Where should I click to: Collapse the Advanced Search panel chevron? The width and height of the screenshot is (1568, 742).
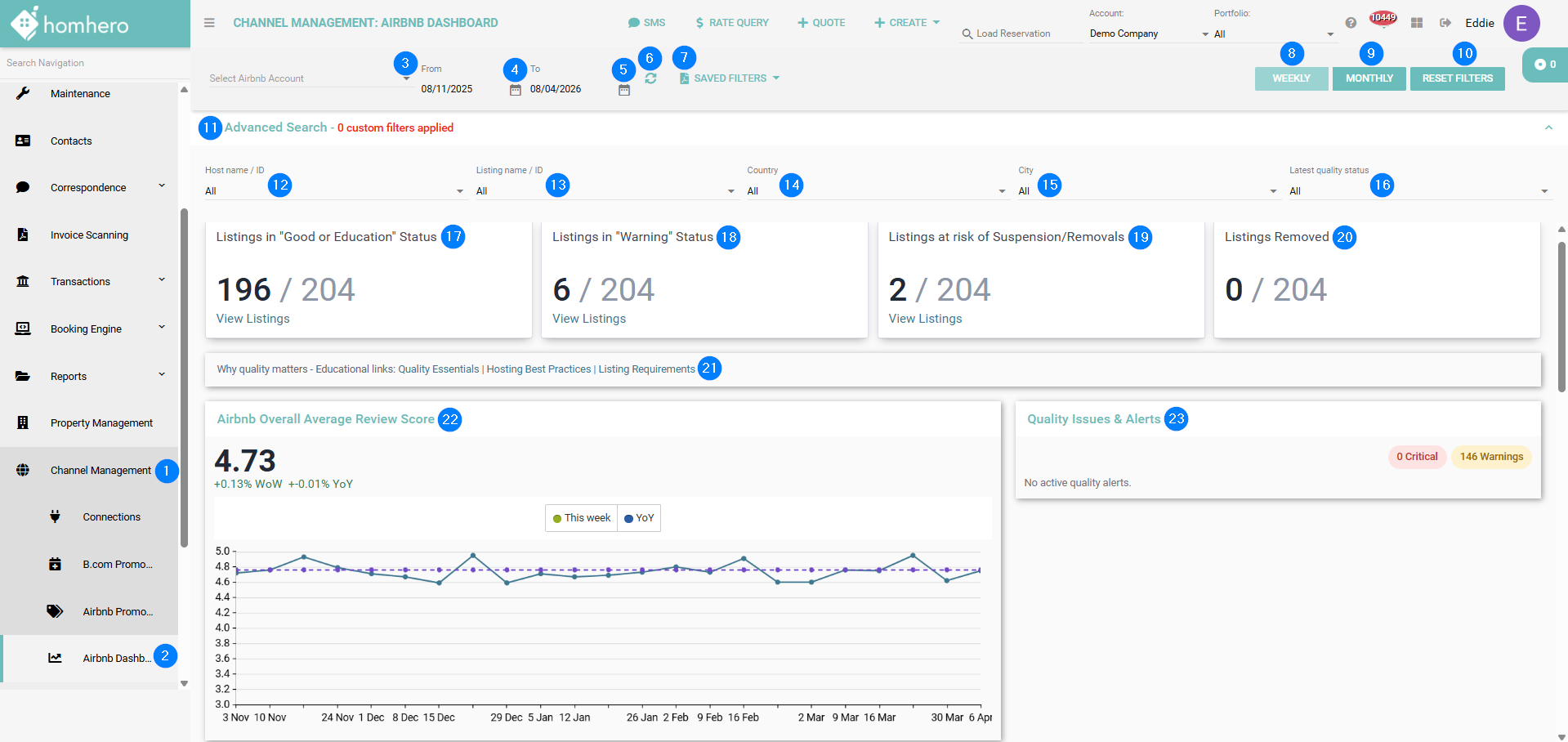click(x=1548, y=127)
